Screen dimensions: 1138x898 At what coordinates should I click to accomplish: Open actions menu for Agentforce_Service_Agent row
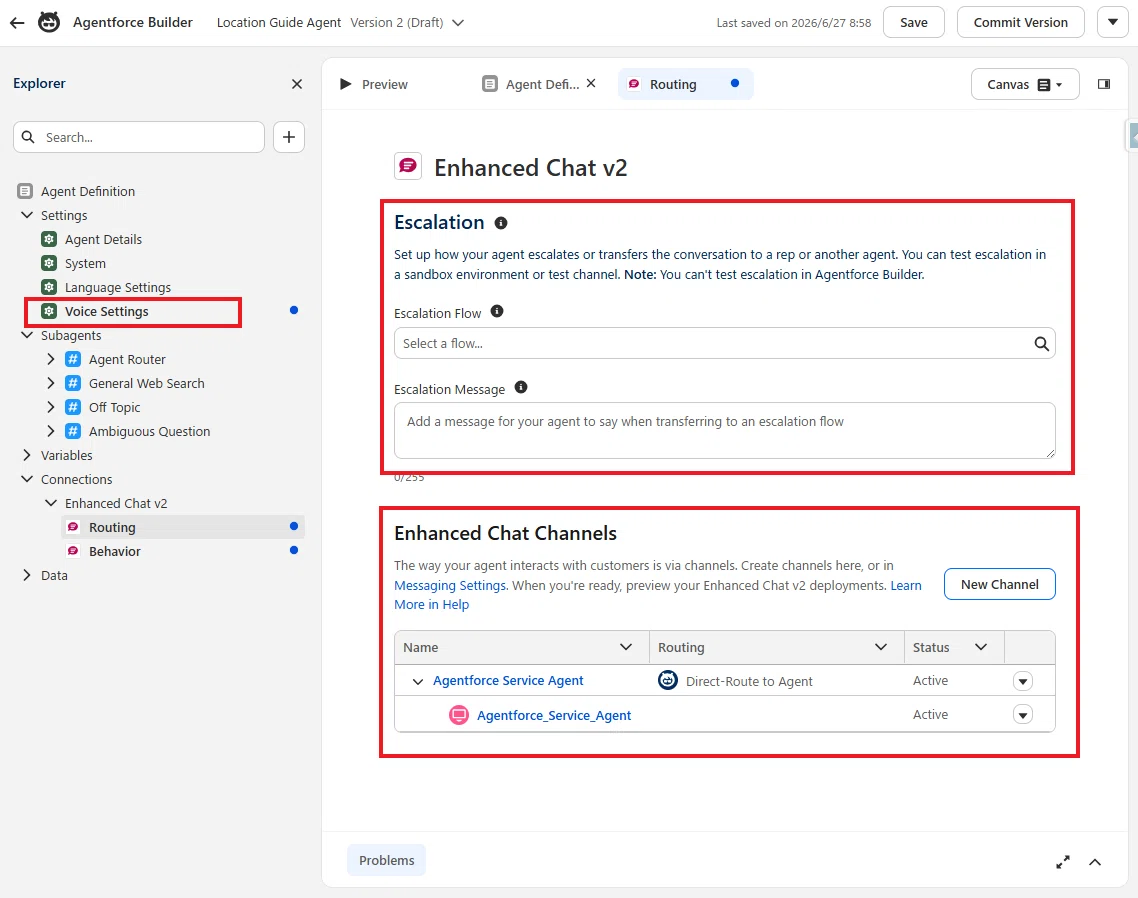pyautogui.click(x=1023, y=715)
